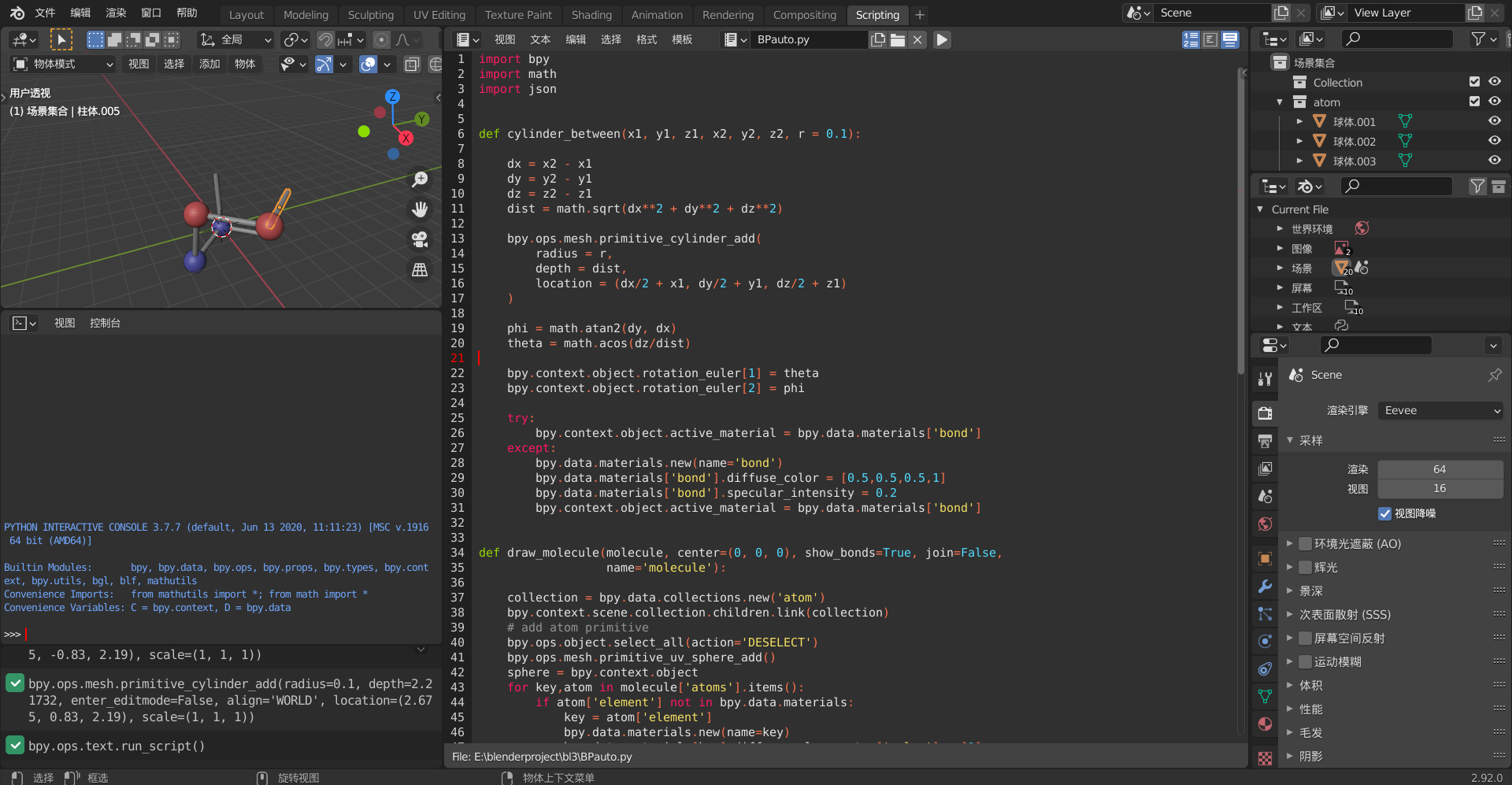The width and height of the screenshot is (1512, 785).
Task: Open the View Layer properties tab
Action: [1265, 468]
